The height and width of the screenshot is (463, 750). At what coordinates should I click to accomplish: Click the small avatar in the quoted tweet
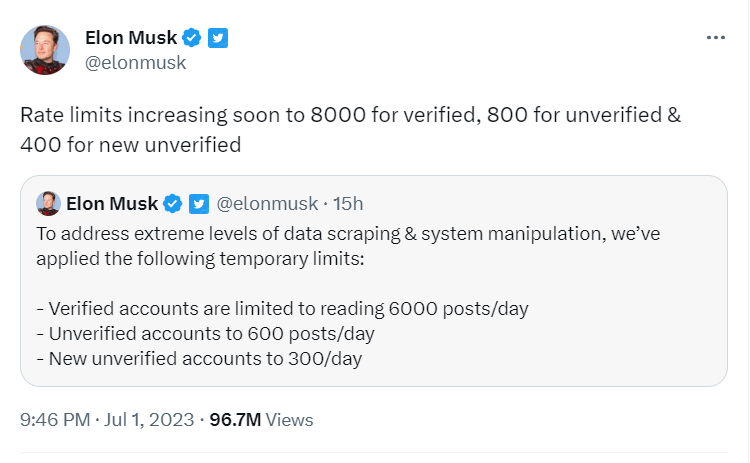(48, 204)
